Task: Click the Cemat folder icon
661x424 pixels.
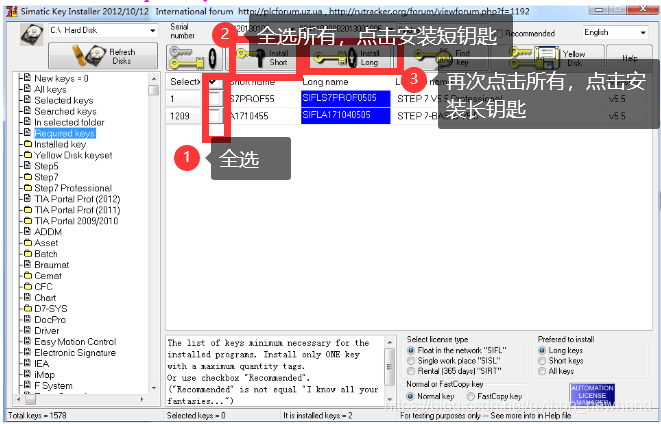Action: pyautogui.click(x=28, y=275)
